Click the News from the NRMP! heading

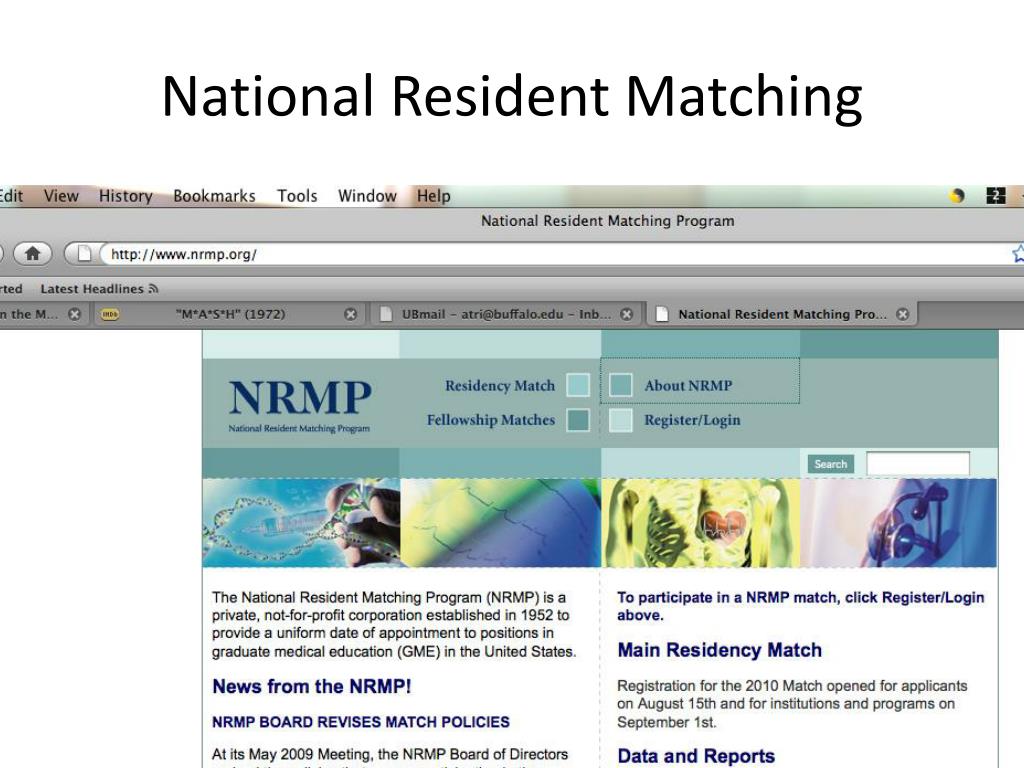point(312,686)
